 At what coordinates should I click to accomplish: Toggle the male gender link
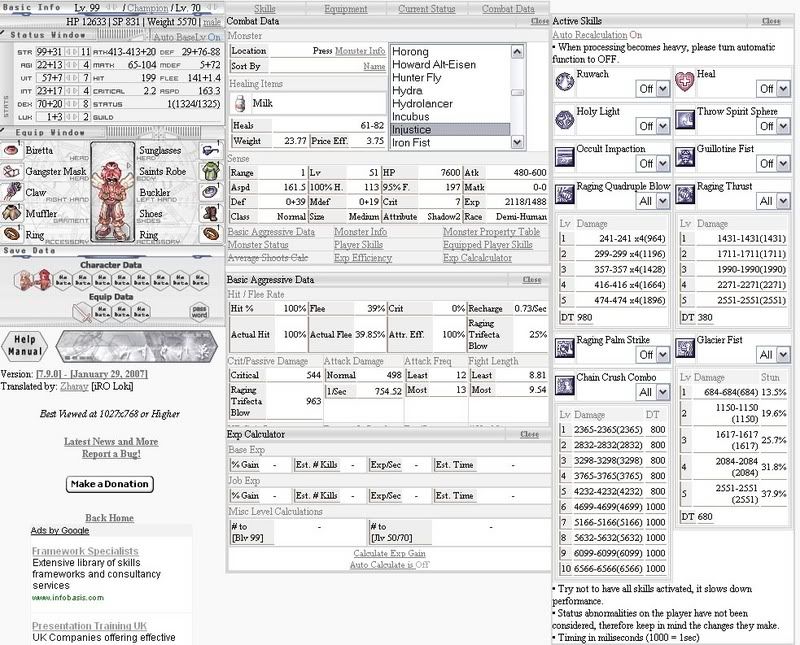(x=212, y=22)
